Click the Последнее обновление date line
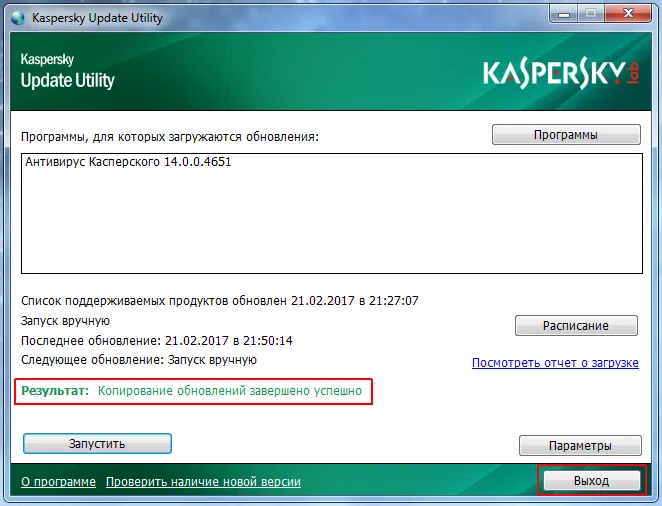The height and width of the screenshot is (506, 662). click(157, 340)
